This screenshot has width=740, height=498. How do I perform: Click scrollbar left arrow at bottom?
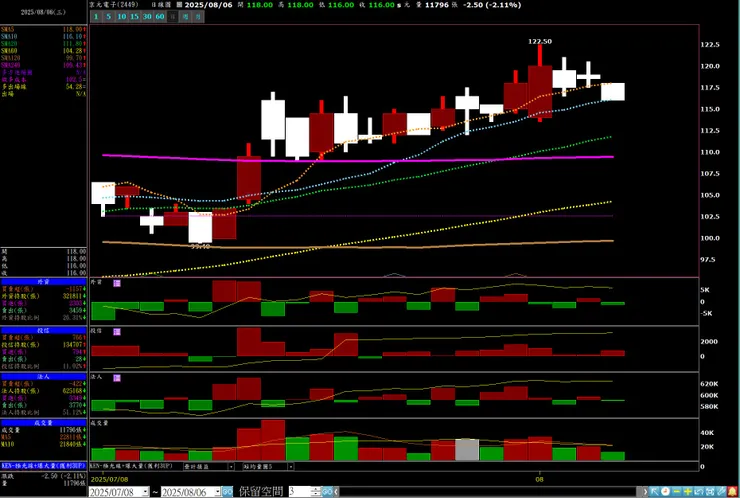pos(336,492)
